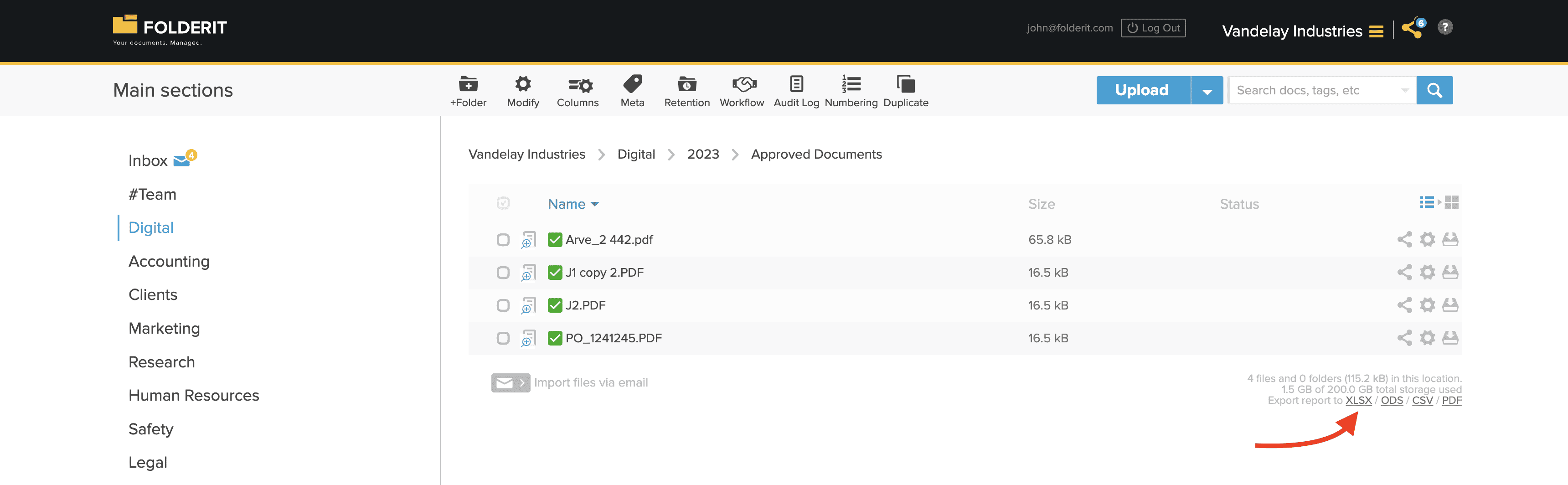Click green approved checkmark on J2.PDF

coord(555,305)
